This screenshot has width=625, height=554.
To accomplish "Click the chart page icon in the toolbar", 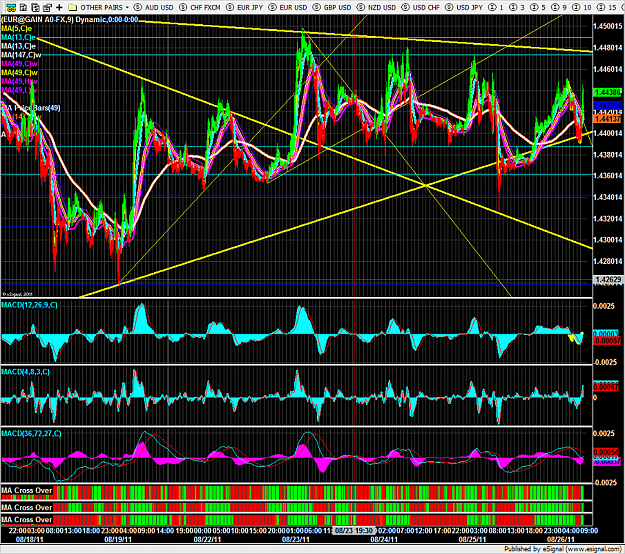I will 23,7.
